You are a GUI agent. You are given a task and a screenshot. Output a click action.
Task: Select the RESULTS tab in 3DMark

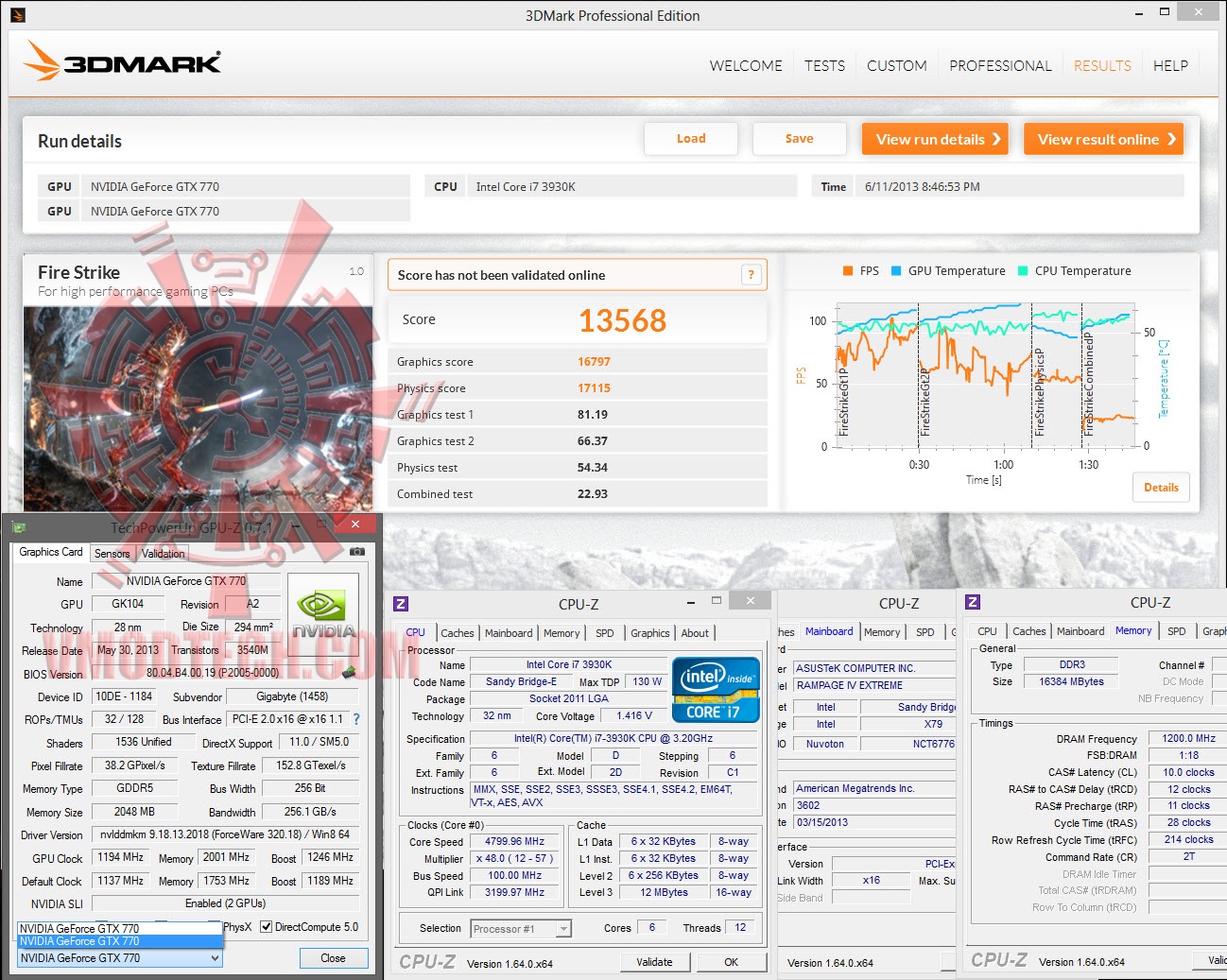tap(1102, 66)
